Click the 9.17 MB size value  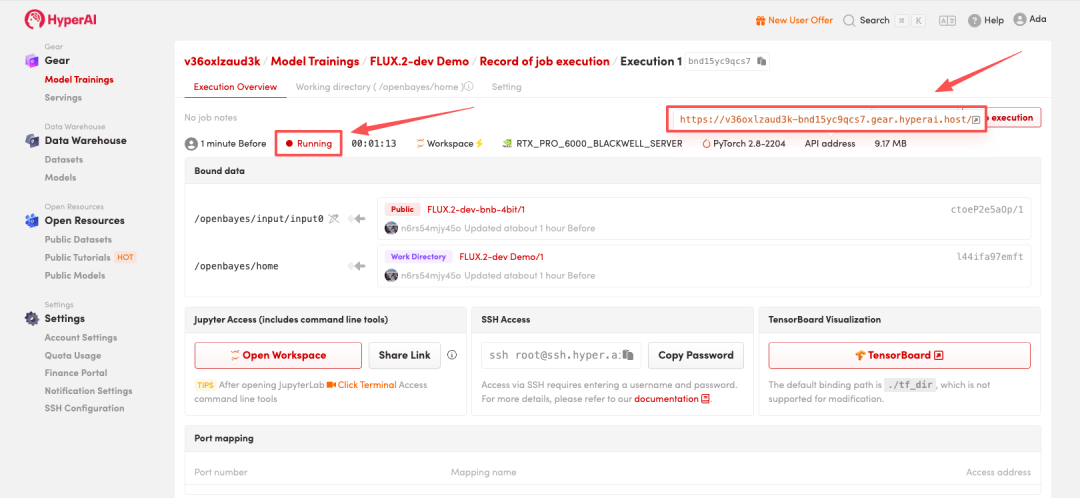[890, 144]
